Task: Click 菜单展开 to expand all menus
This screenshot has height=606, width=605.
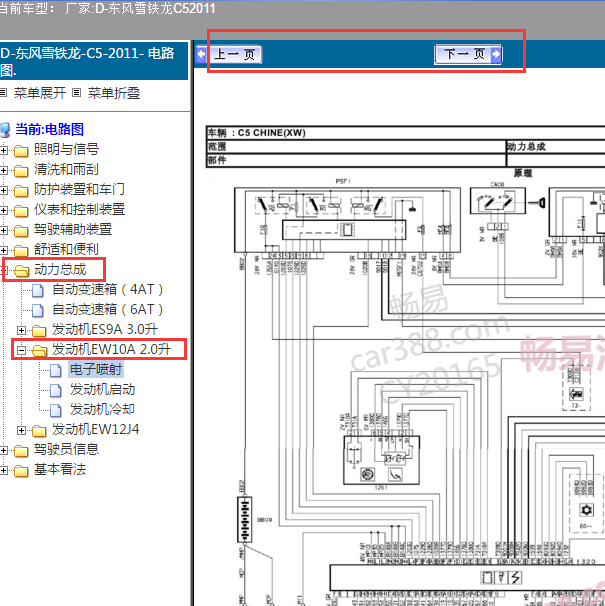Action: coord(40,93)
